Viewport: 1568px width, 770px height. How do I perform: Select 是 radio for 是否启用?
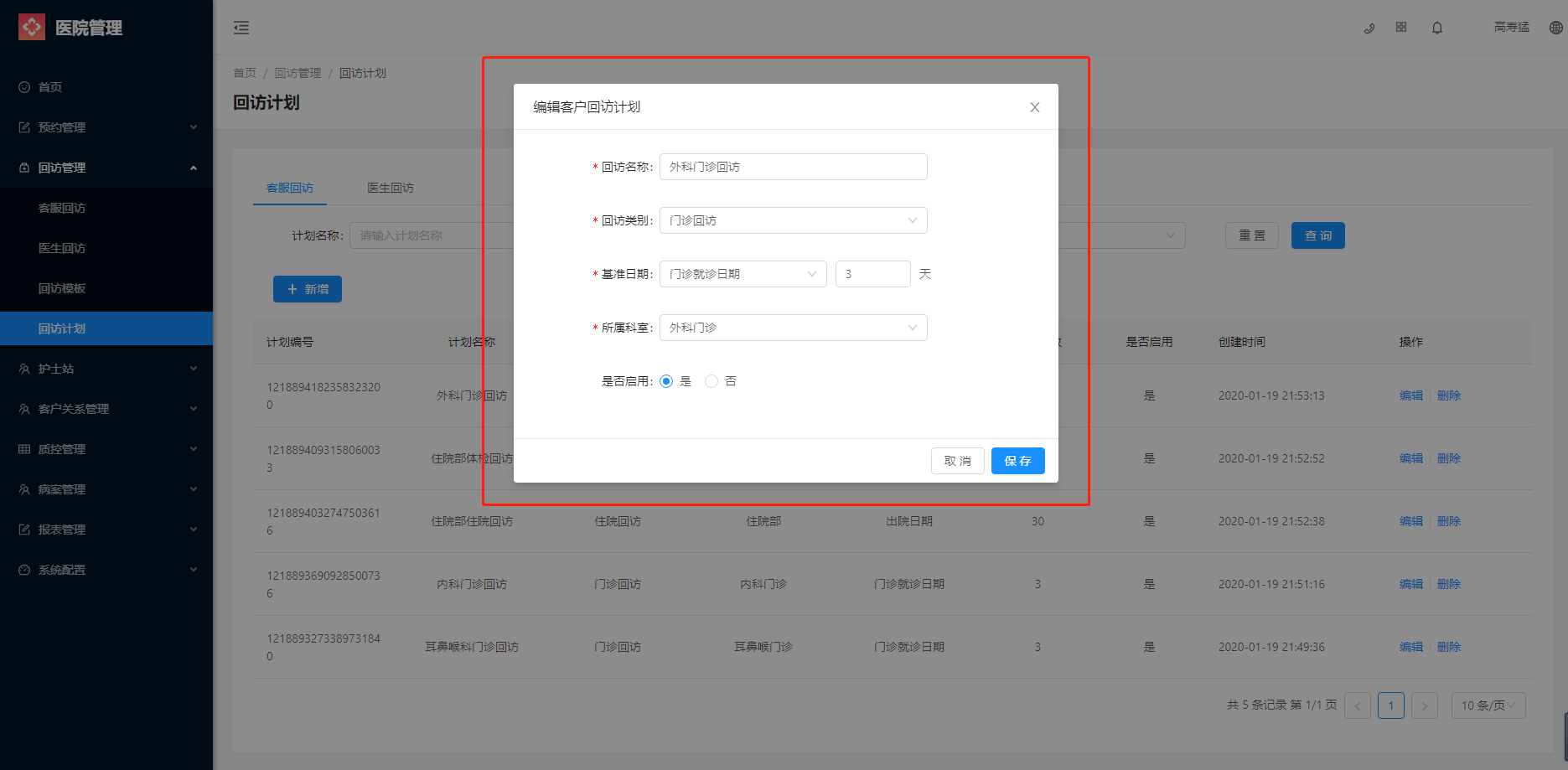coord(666,381)
